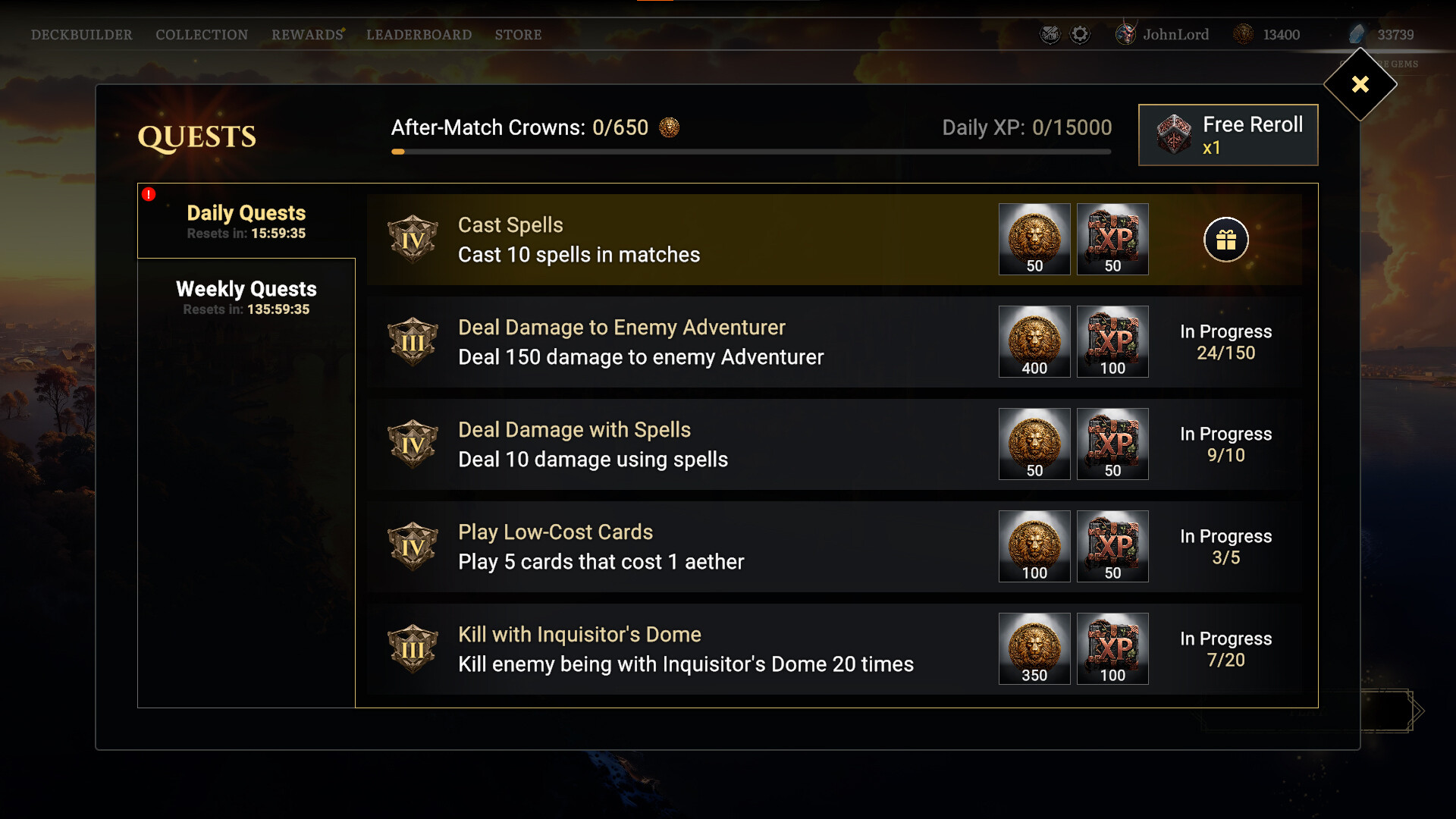Click the JohnLord player avatar

pyautogui.click(x=1125, y=34)
